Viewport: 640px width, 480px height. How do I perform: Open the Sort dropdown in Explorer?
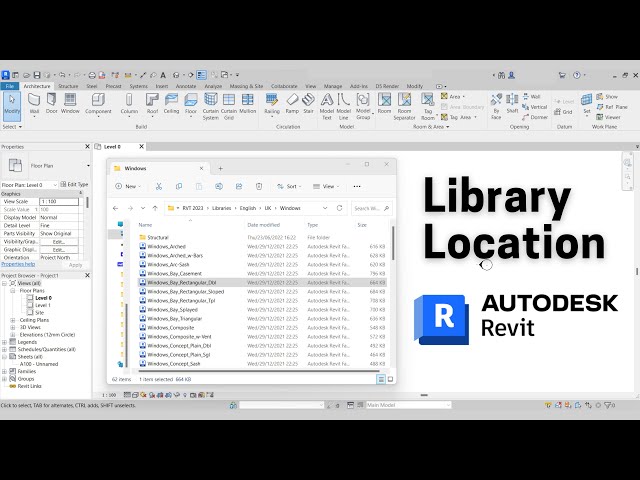point(289,187)
